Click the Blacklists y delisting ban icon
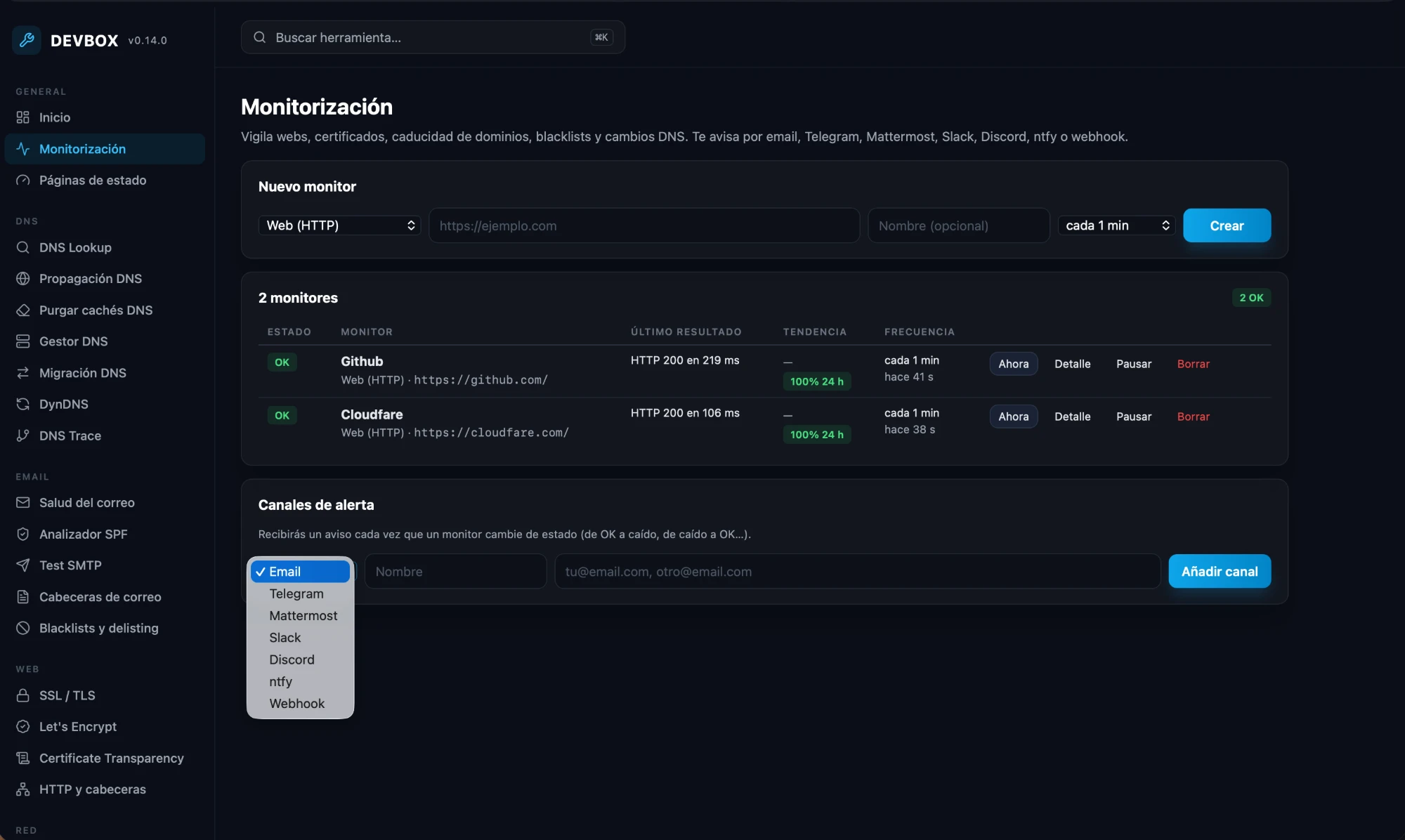The width and height of the screenshot is (1405, 840). (x=23, y=628)
